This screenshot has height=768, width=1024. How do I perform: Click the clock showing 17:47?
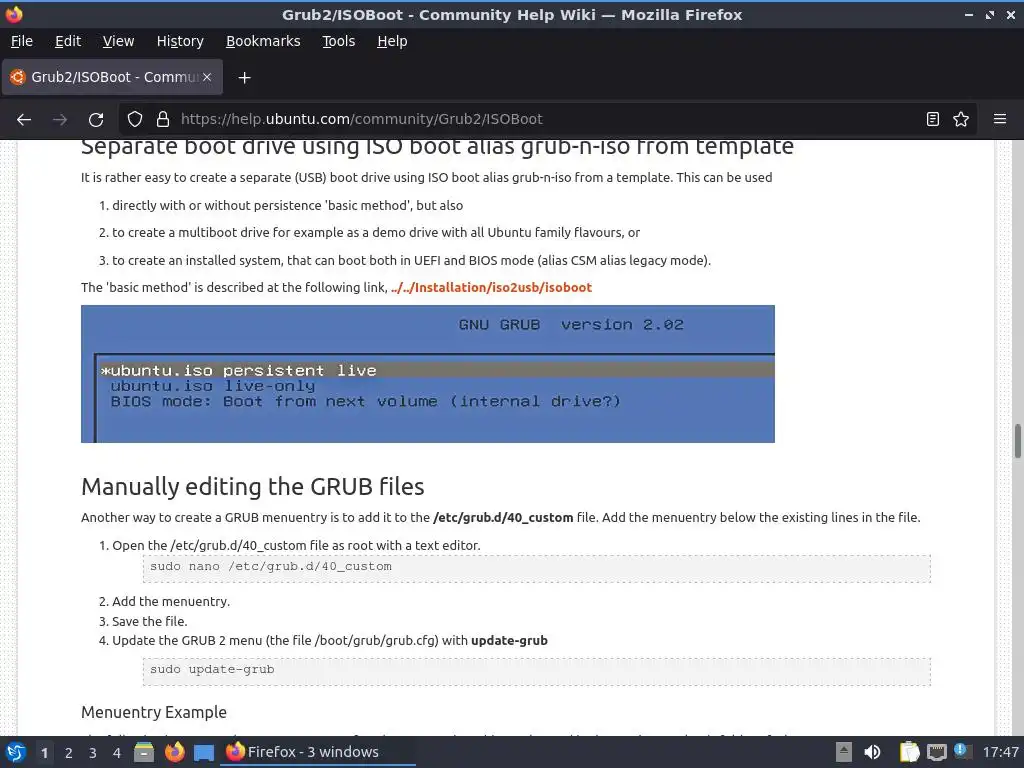point(1000,752)
